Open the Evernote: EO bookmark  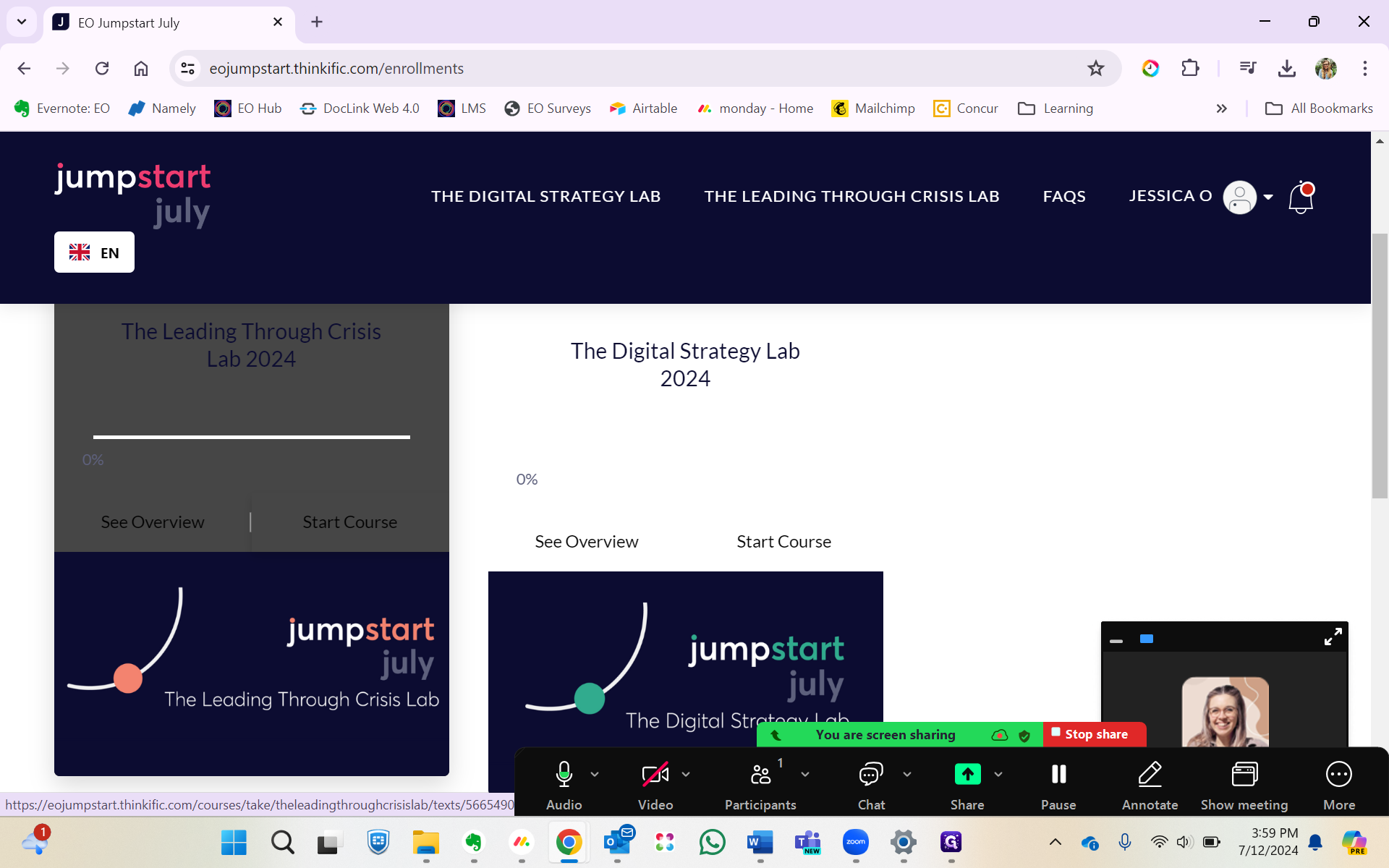pos(61,109)
